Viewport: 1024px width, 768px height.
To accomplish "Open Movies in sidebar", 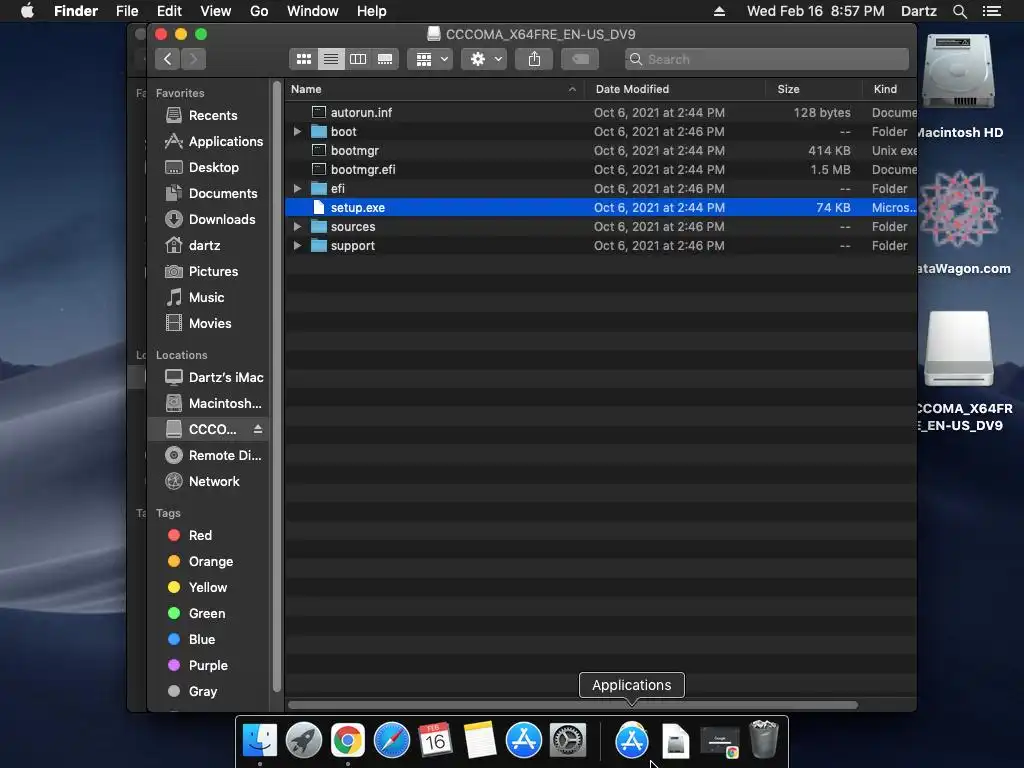I will (199, 324).
